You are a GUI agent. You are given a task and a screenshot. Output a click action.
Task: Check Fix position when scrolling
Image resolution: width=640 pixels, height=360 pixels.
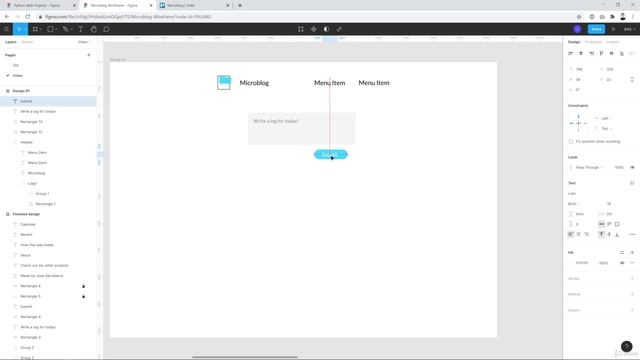[x=571, y=141]
